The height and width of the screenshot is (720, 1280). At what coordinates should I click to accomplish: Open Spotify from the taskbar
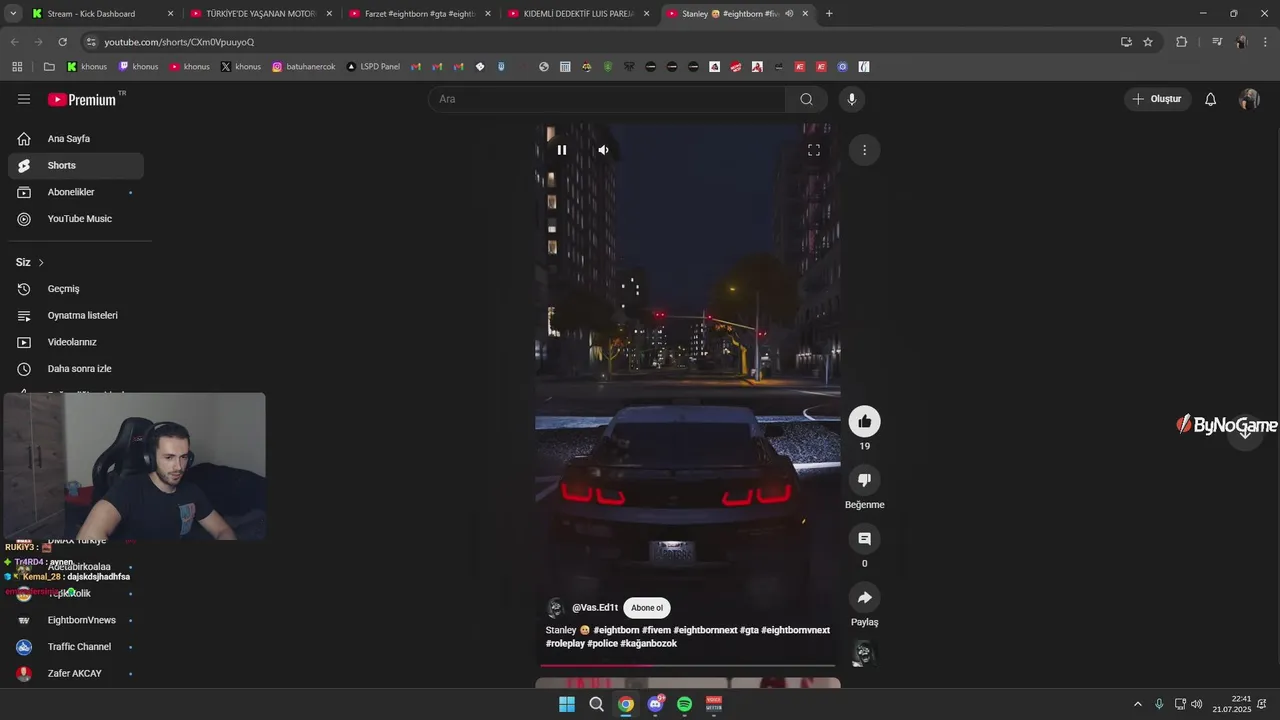tap(685, 704)
